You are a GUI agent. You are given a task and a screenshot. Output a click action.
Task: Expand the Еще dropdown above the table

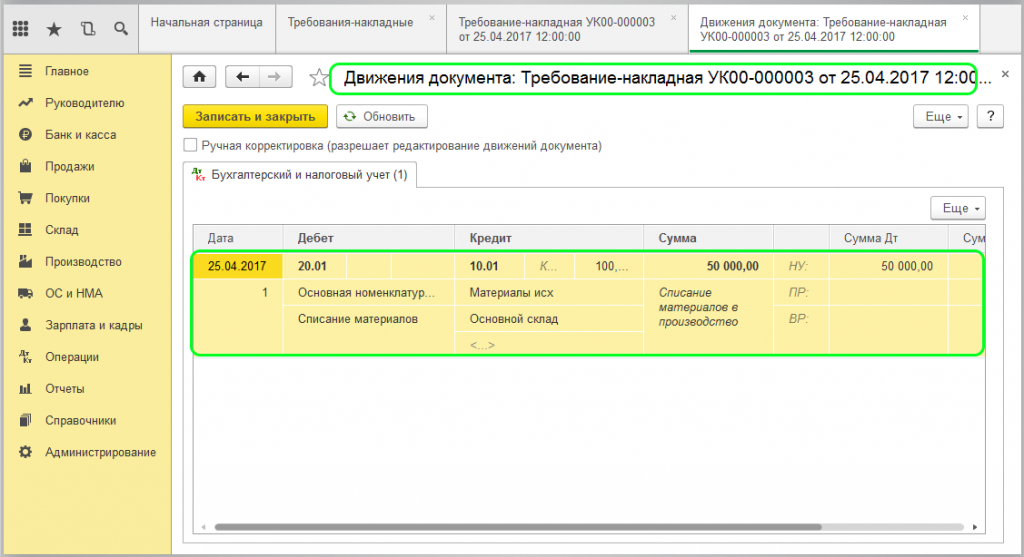click(957, 208)
